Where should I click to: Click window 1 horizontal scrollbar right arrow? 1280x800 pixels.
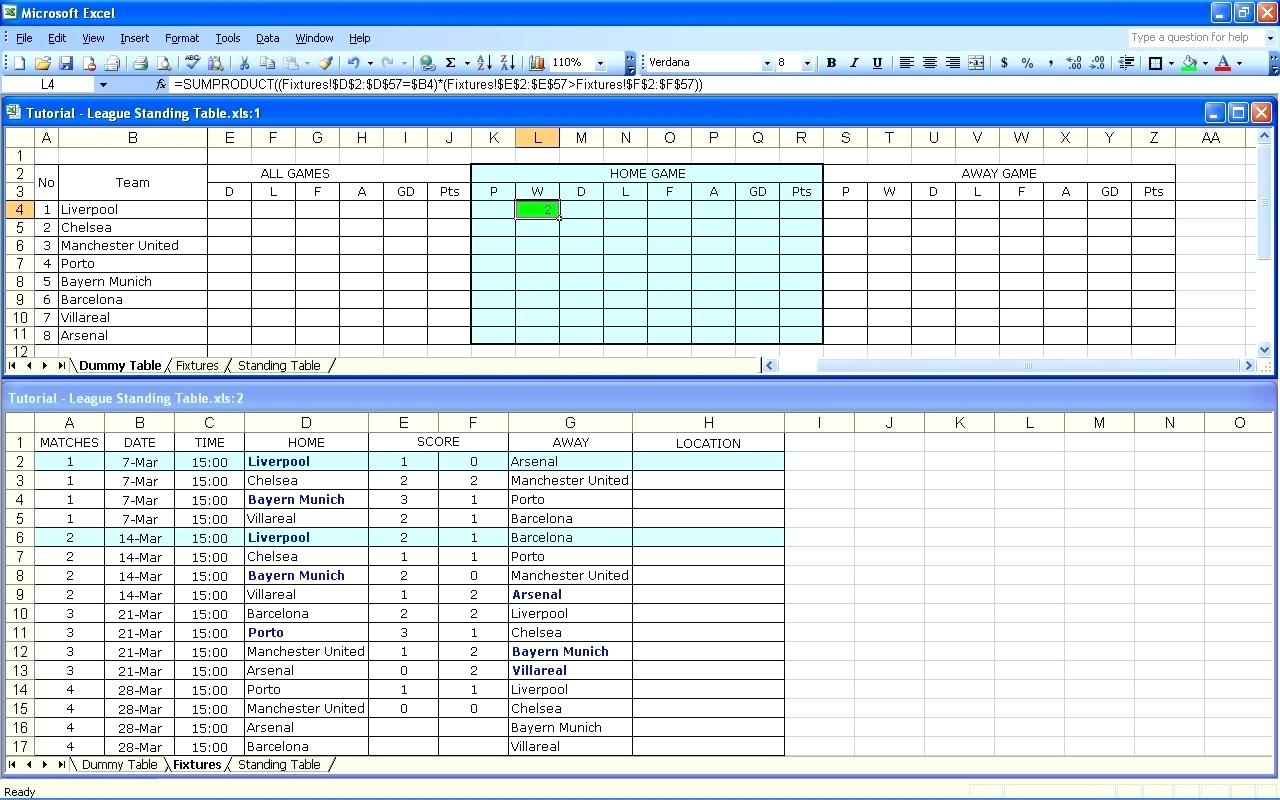tap(1248, 366)
